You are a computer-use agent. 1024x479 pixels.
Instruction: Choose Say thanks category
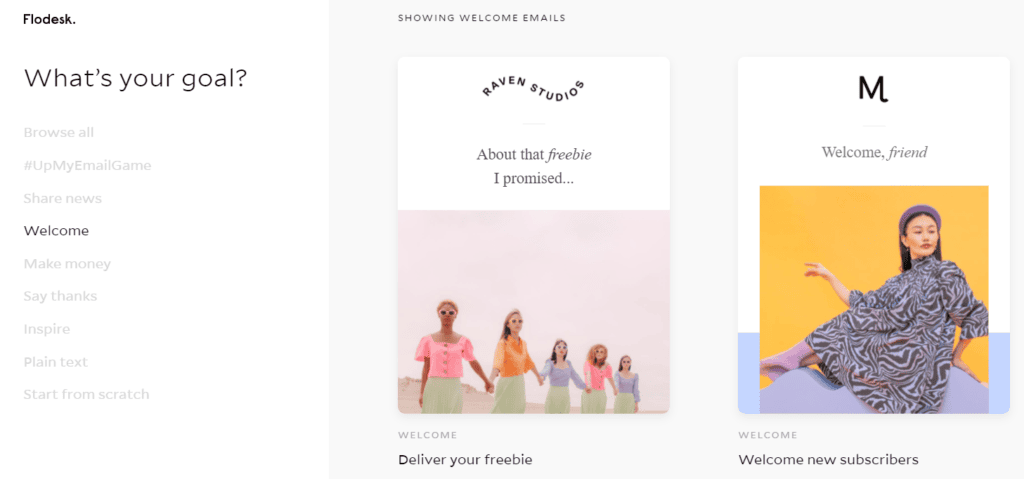point(60,297)
